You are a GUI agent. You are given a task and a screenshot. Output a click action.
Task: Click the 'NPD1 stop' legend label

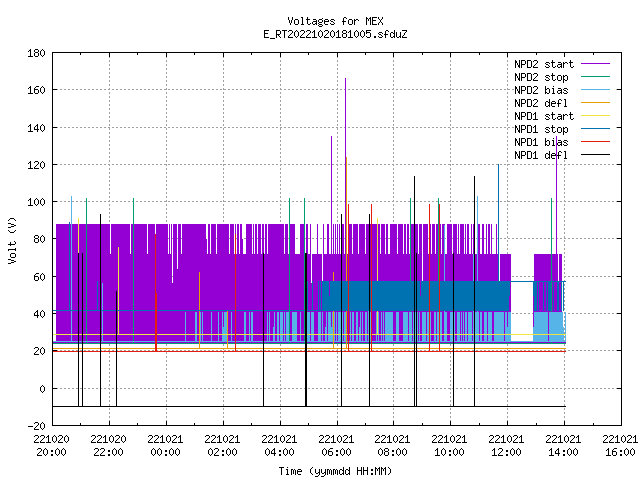(541, 129)
